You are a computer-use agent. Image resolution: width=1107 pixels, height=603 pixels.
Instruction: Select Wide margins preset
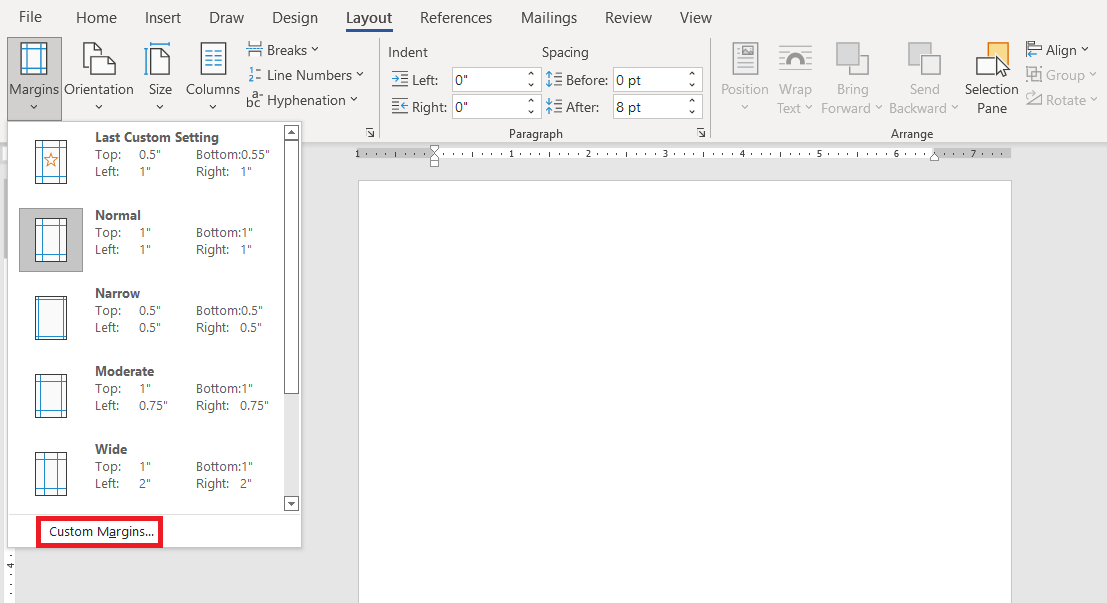click(x=146, y=473)
